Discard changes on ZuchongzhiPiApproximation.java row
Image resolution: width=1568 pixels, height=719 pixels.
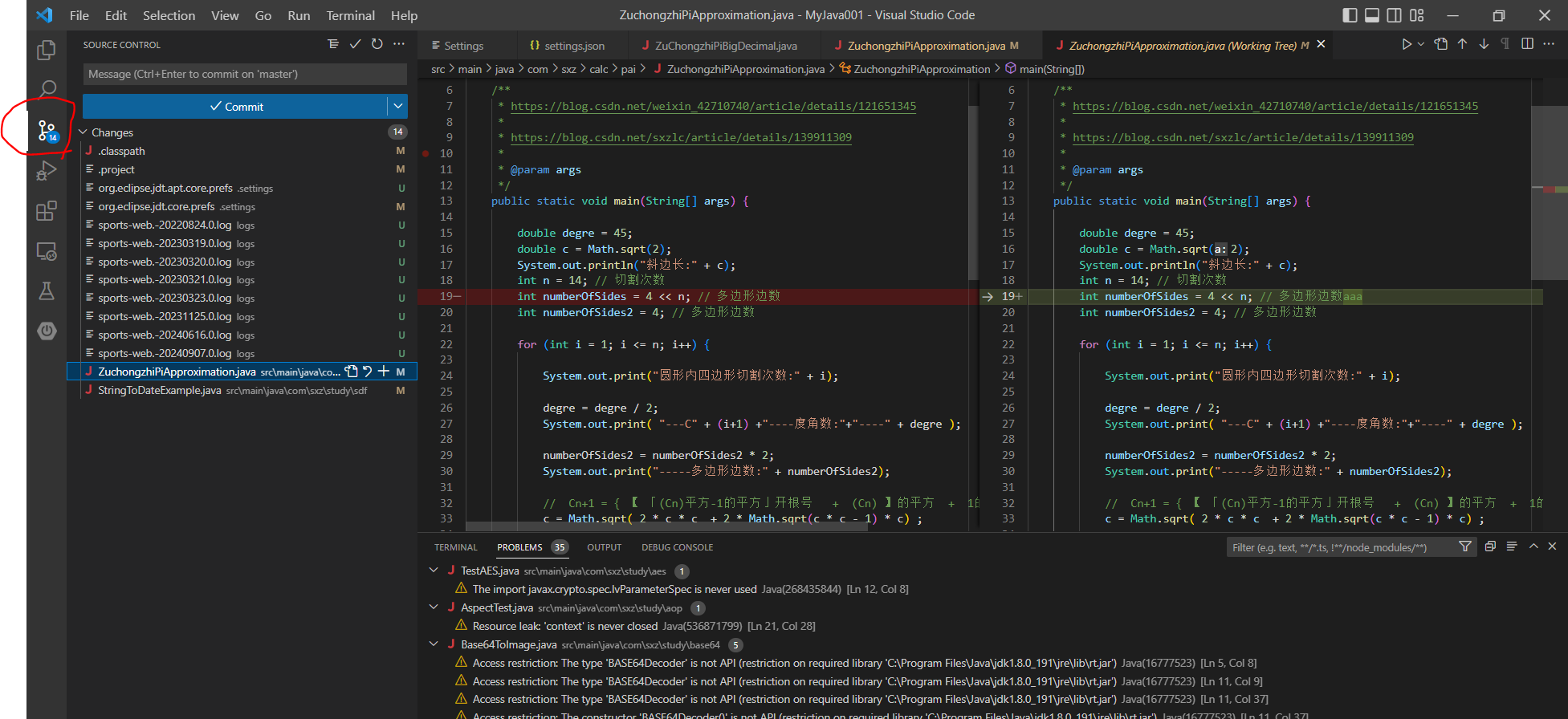pos(367,371)
